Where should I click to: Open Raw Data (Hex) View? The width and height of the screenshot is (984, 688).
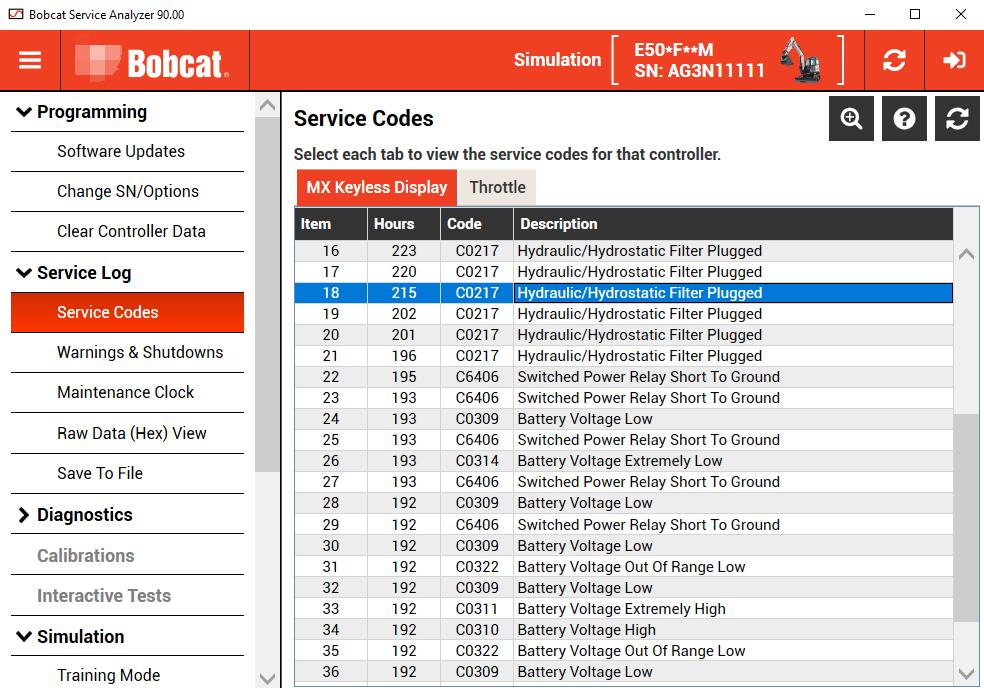point(127,433)
